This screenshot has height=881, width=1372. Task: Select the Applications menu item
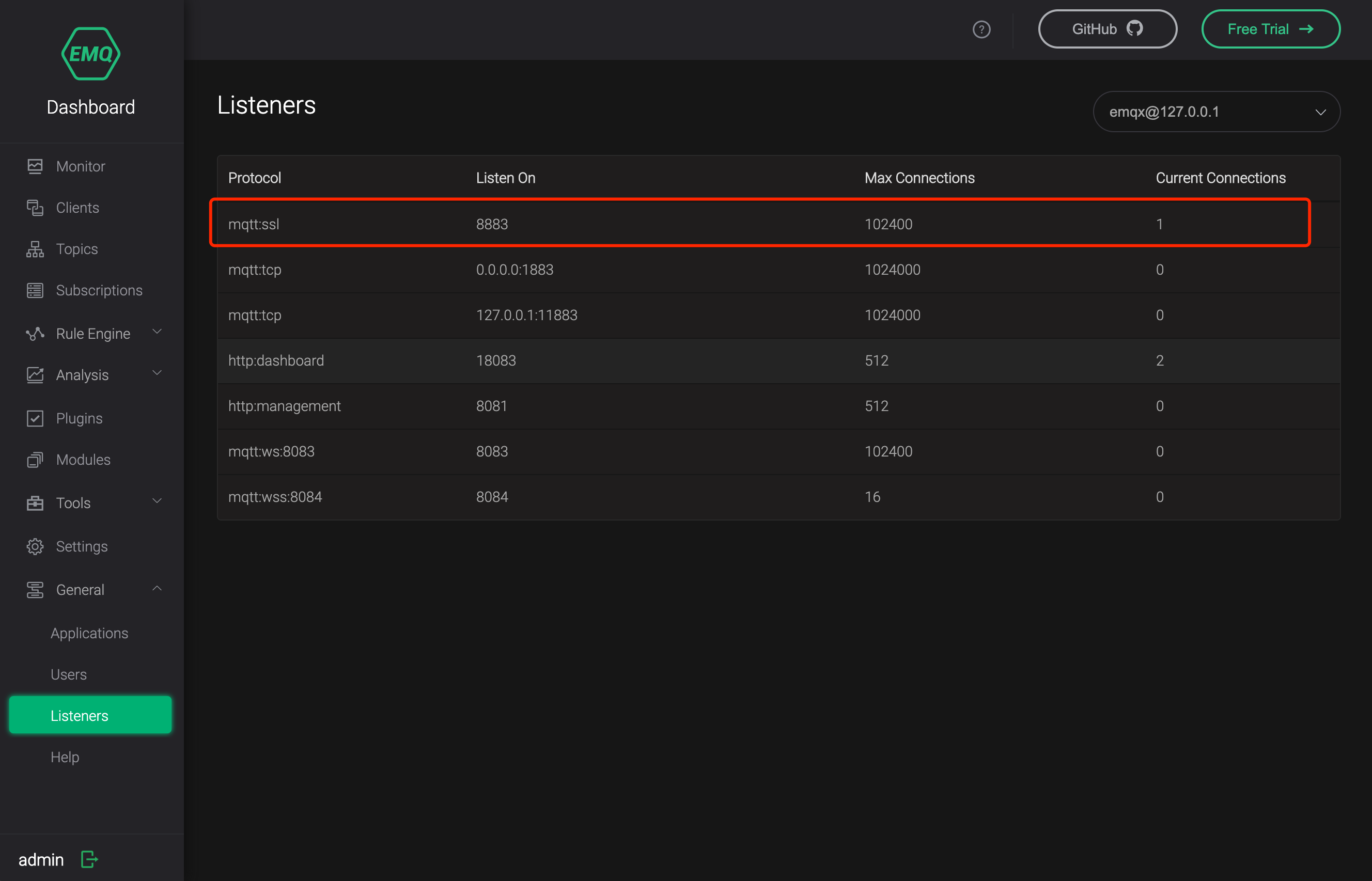(88, 632)
